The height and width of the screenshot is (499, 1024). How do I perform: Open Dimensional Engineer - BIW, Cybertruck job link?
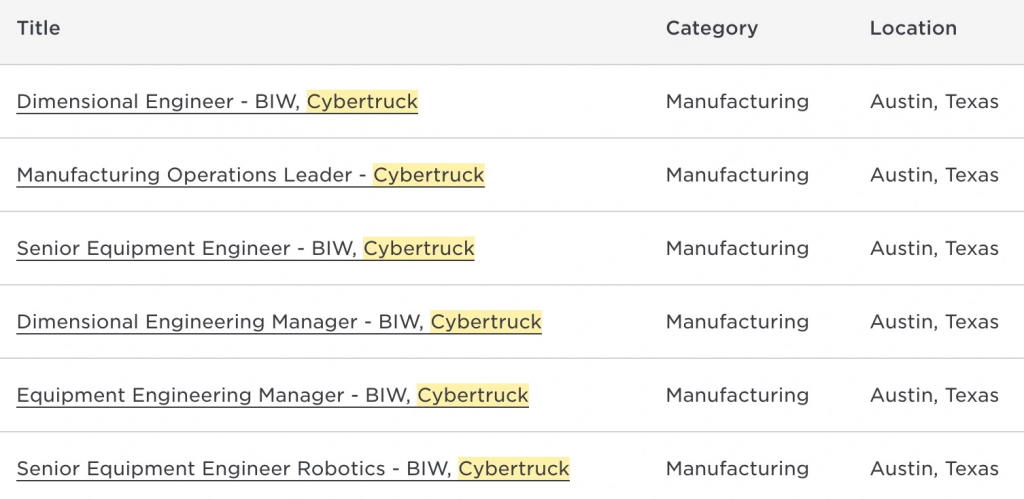point(217,102)
